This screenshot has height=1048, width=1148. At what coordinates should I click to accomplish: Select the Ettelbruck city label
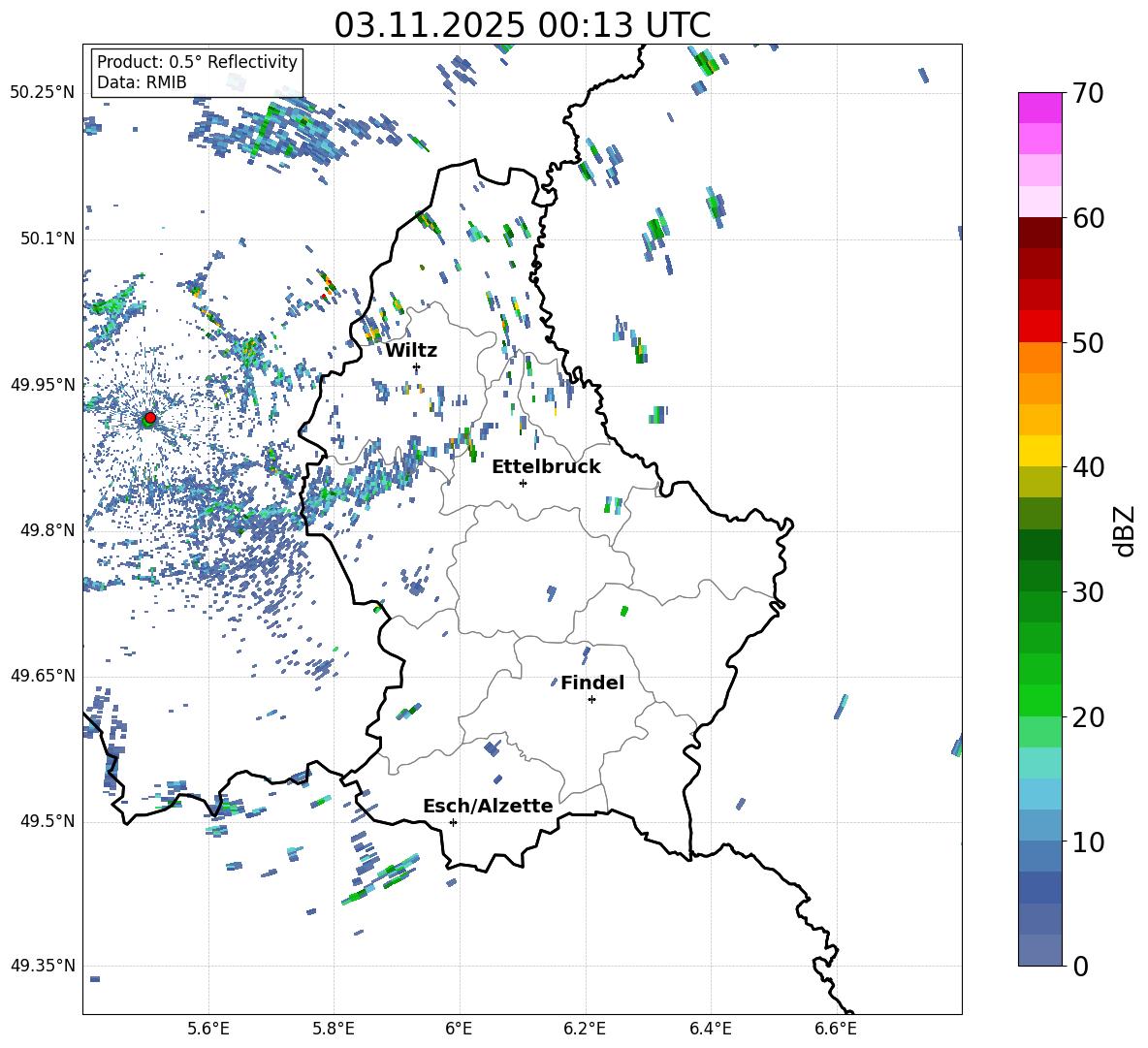(546, 466)
